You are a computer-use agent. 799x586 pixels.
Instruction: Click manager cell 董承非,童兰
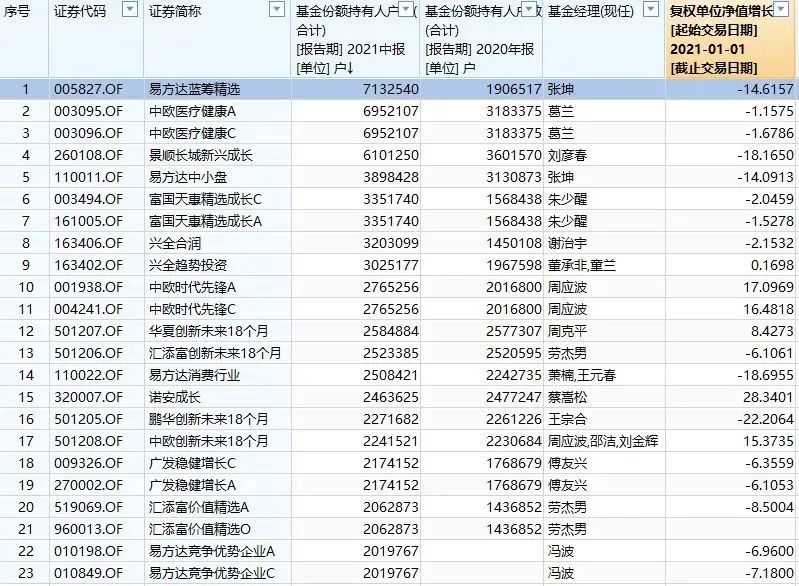(x=582, y=265)
